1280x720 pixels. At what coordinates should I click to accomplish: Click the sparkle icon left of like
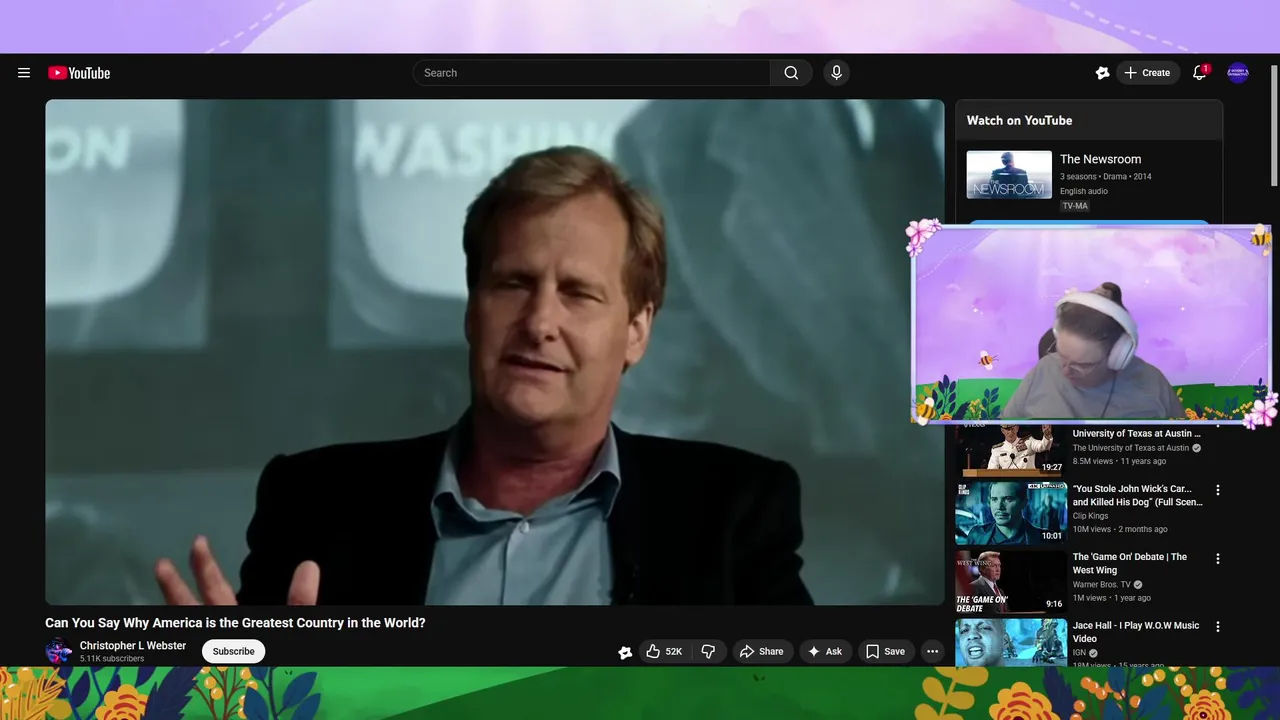(625, 652)
